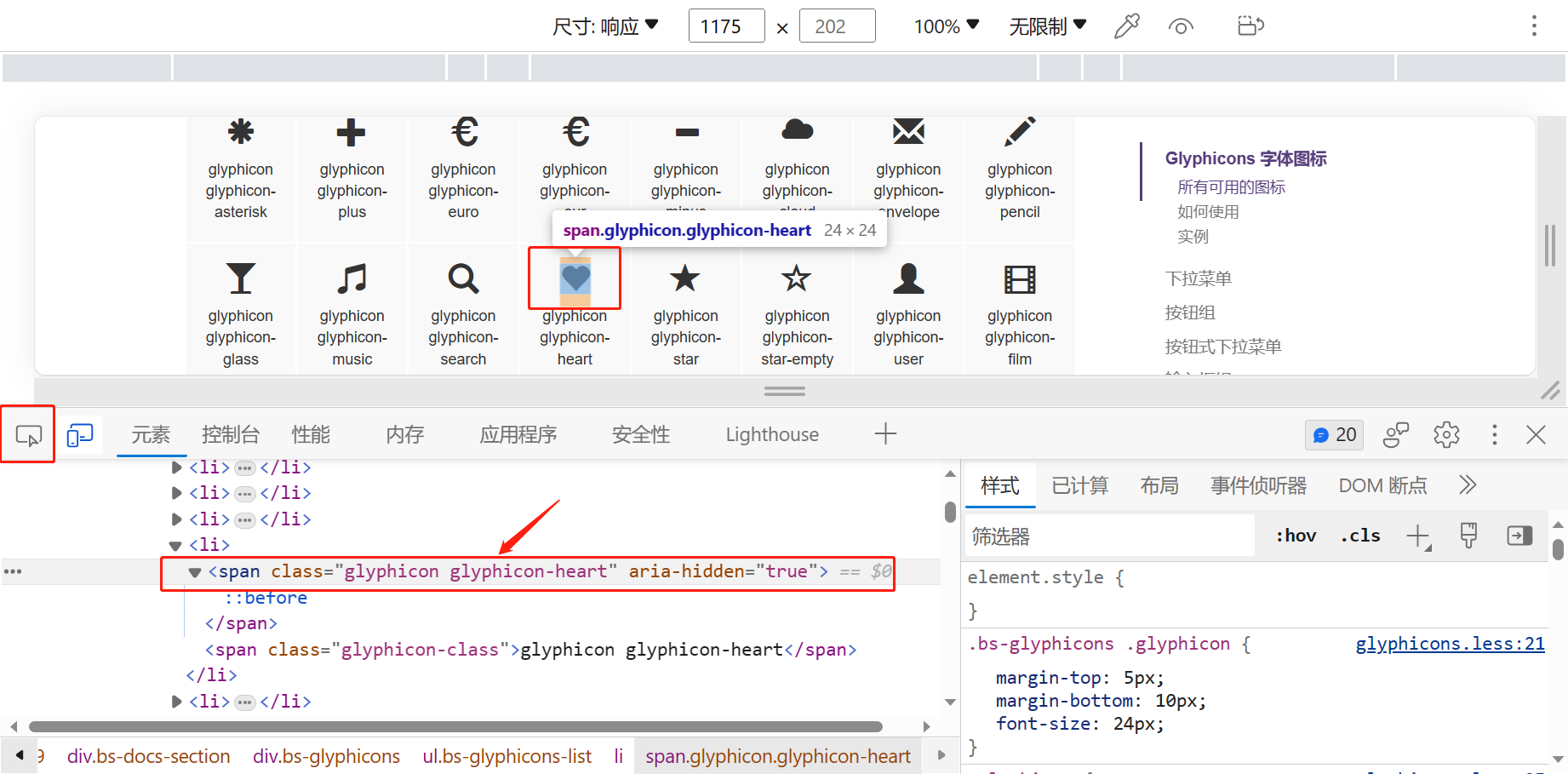The height and width of the screenshot is (774, 1568).
Task: Click the glyphicon-minus icon
Action: point(687,132)
